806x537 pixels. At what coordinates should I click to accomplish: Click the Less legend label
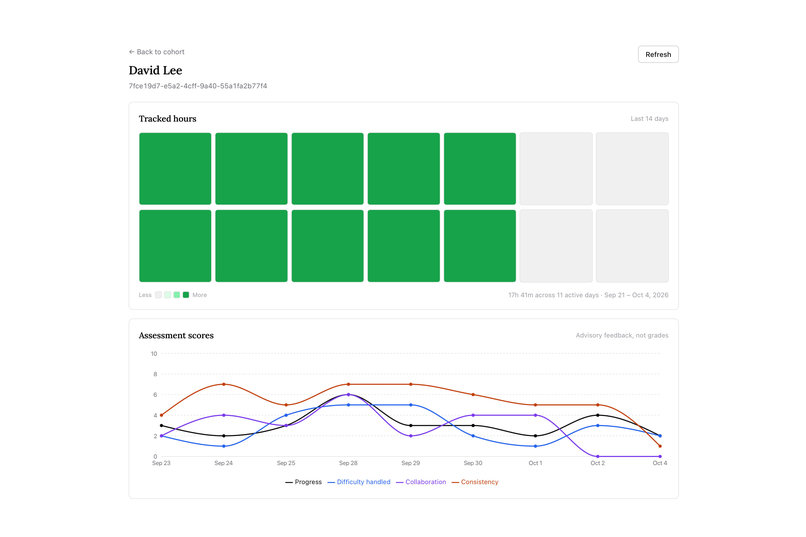click(x=145, y=295)
